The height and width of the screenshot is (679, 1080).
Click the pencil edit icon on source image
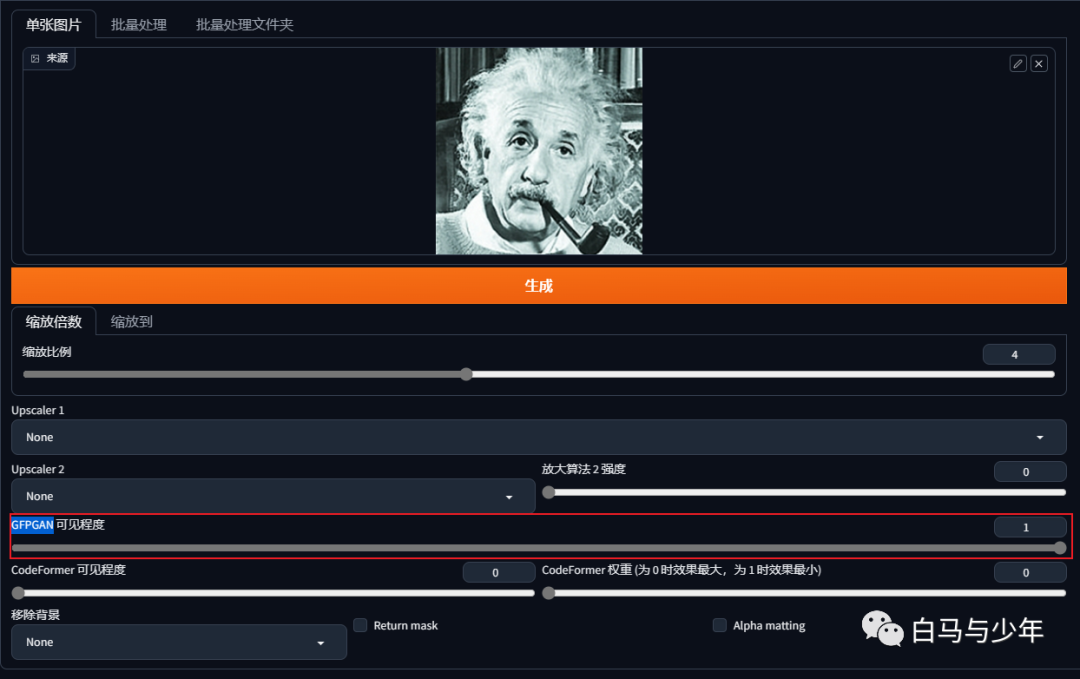[1018, 63]
